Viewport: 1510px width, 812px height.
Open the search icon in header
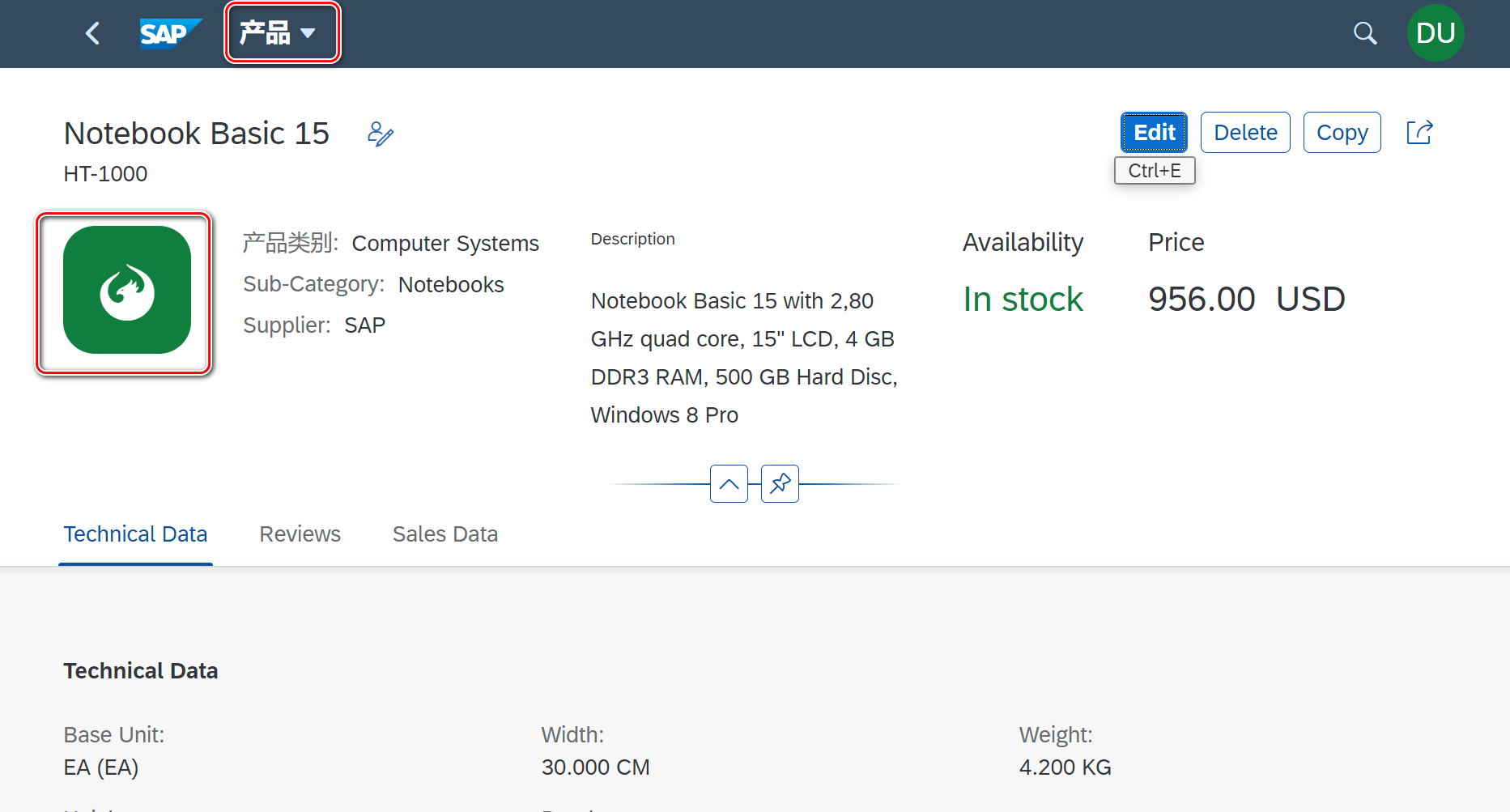1365,33
